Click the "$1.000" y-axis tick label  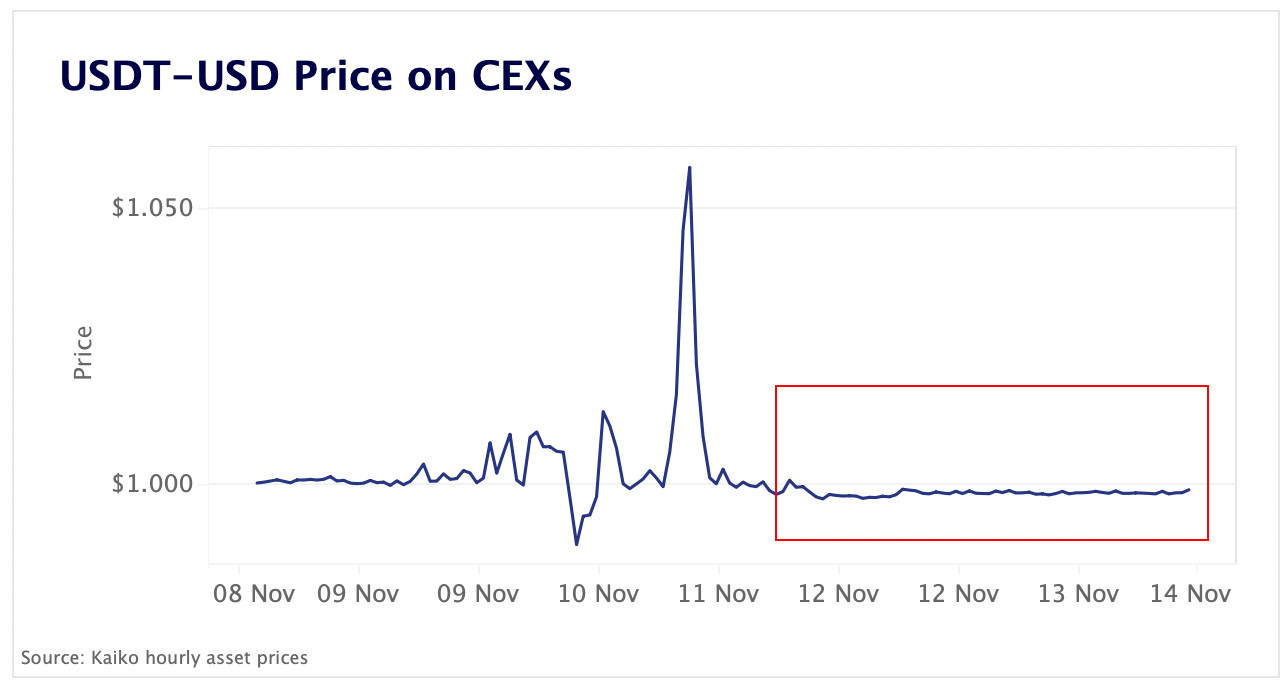(152, 485)
